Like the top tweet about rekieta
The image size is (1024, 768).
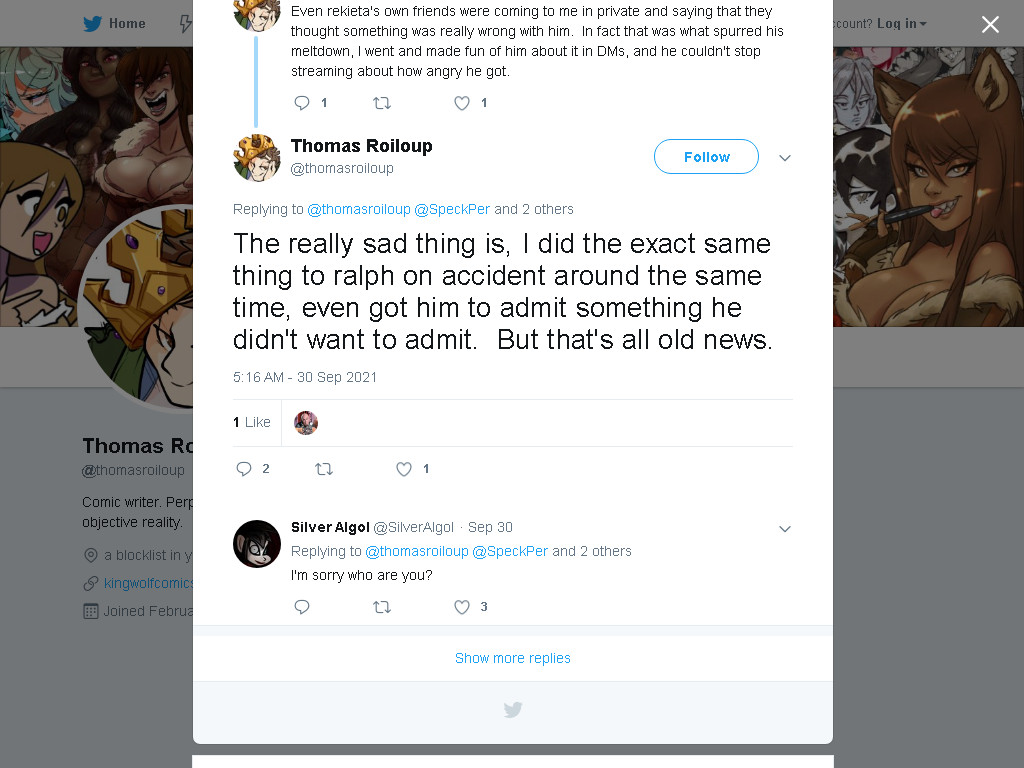pos(462,103)
